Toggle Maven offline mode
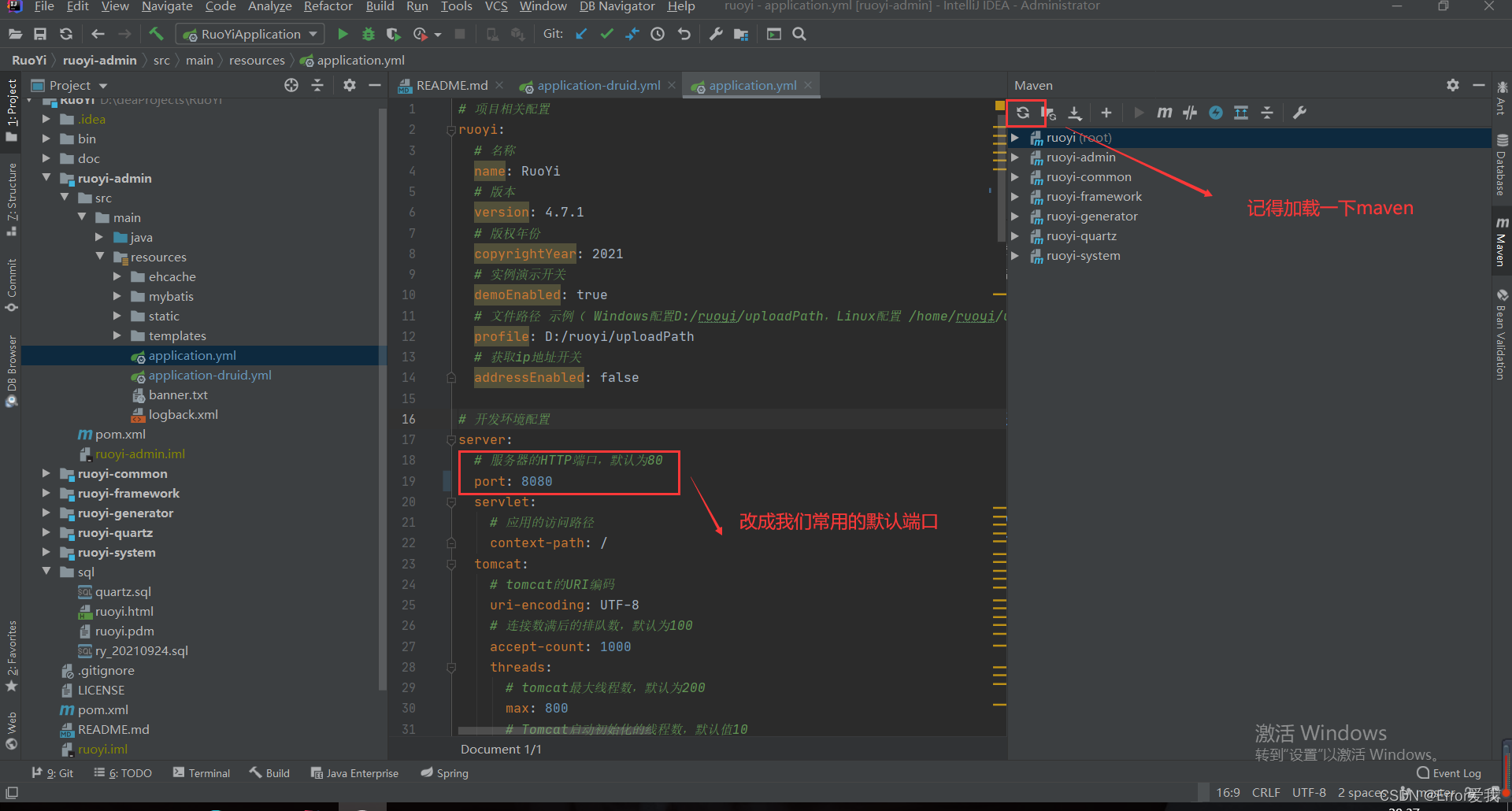The height and width of the screenshot is (811, 1512). pyautogui.click(x=1190, y=113)
